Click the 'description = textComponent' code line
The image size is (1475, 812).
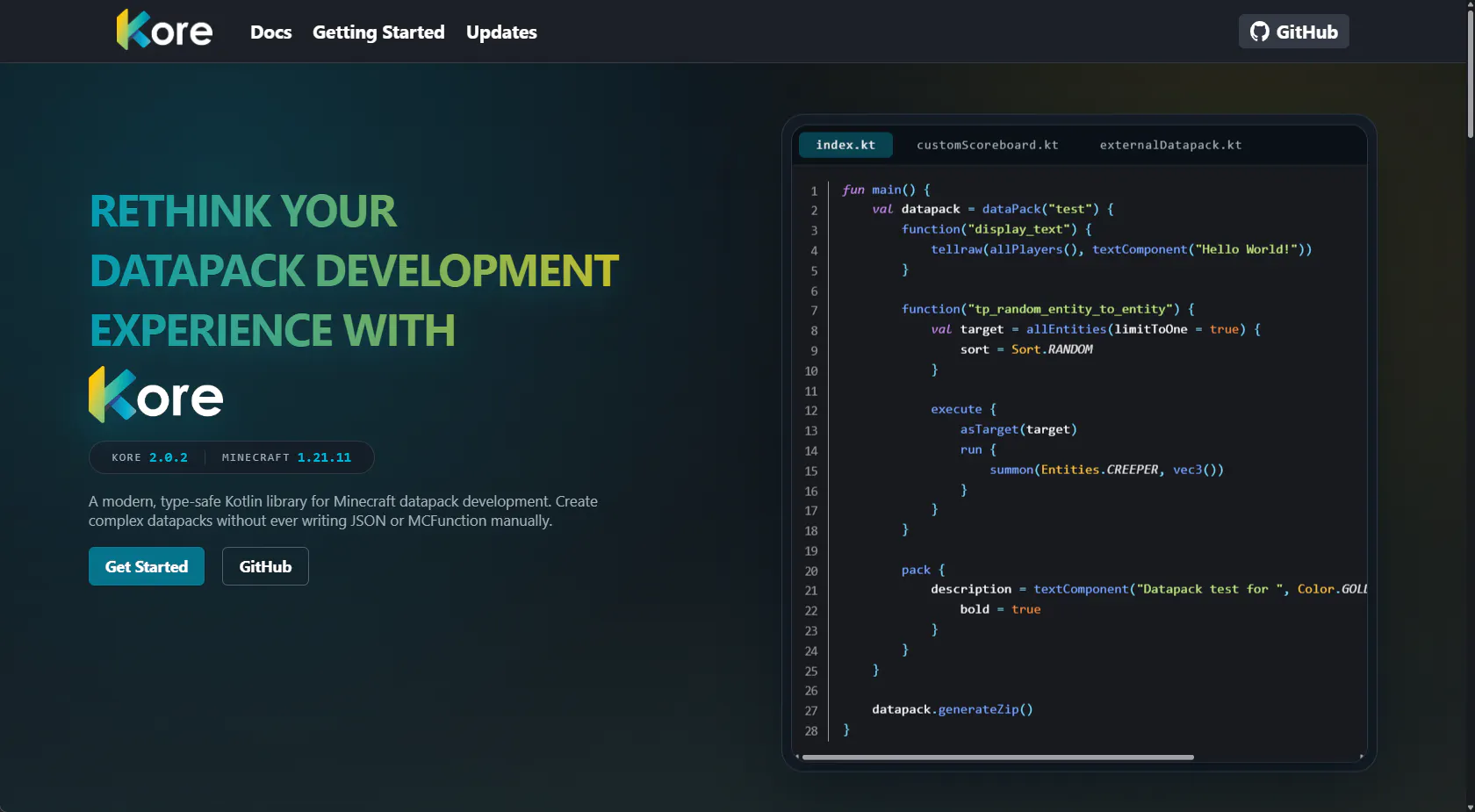[x=1148, y=589]
